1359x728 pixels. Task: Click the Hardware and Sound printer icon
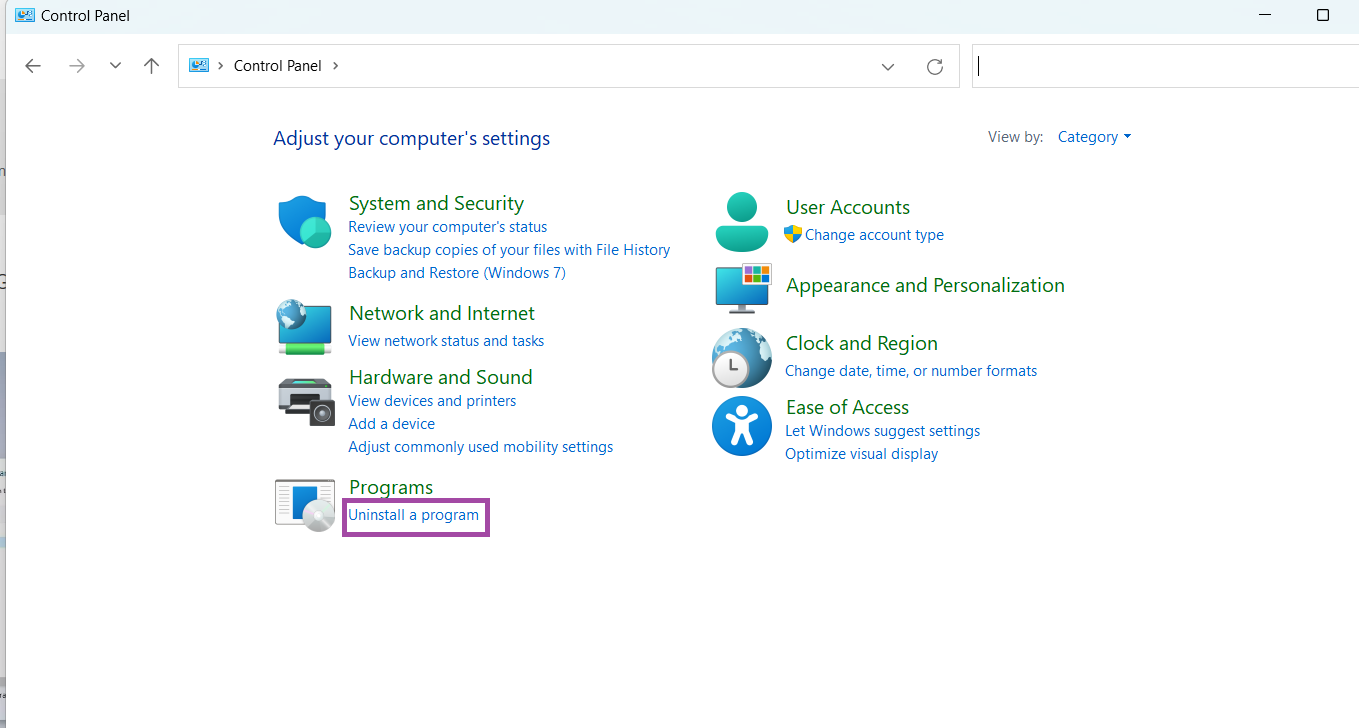[x=305, y=400]
